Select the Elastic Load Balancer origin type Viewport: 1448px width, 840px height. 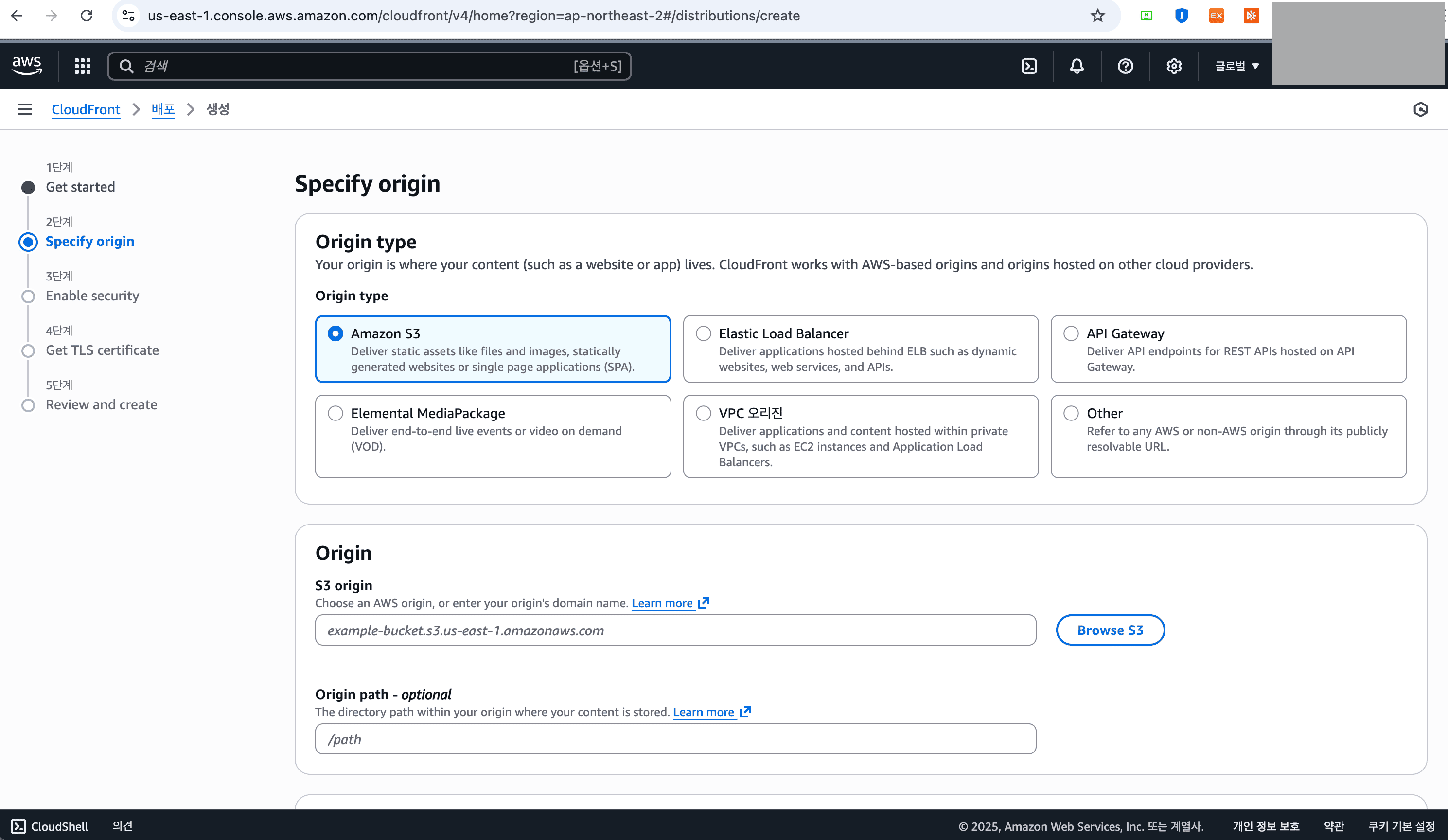[703, 334]
